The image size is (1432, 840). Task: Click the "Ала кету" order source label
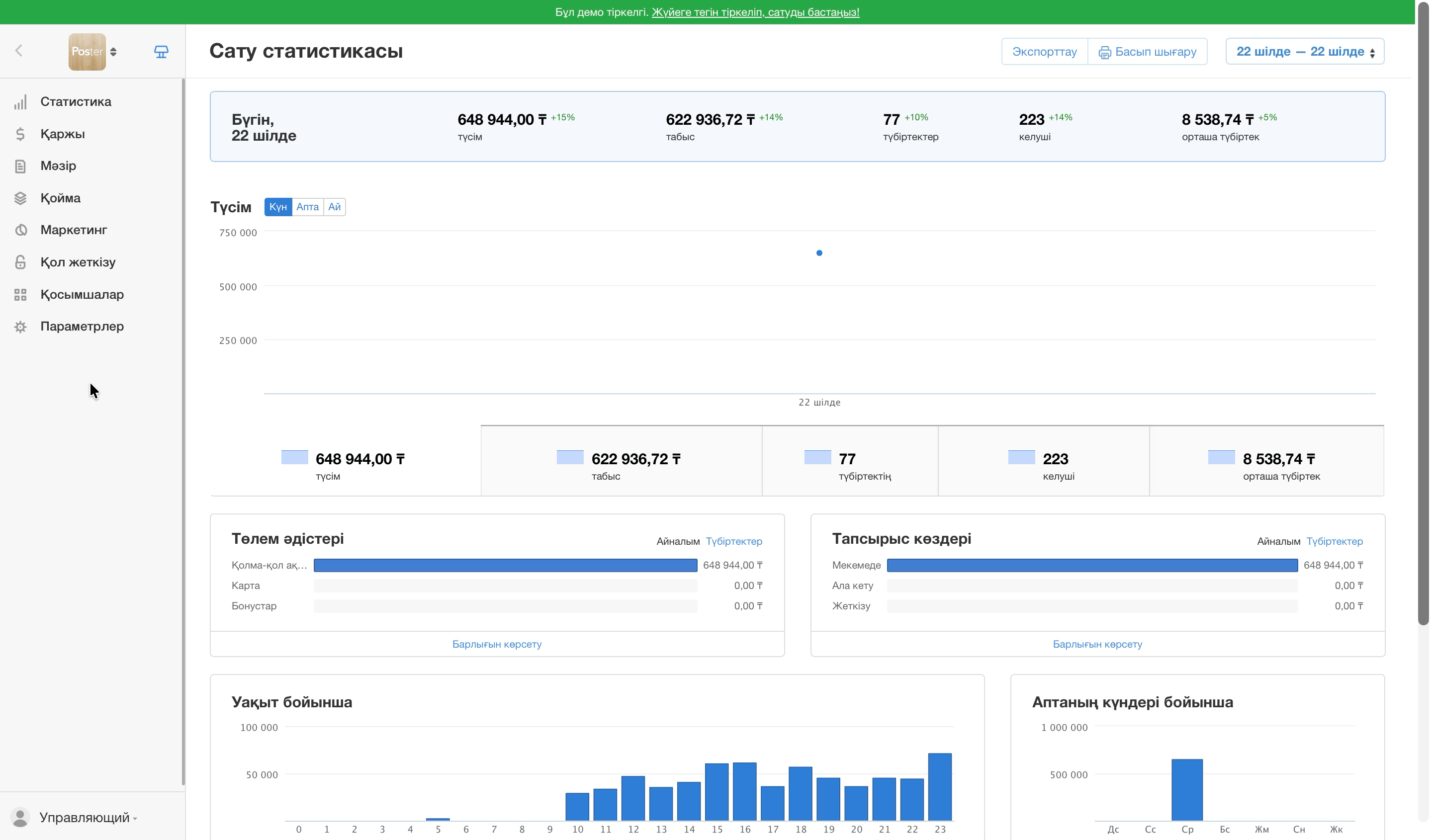pyautogui.click(x=852, y=586)
